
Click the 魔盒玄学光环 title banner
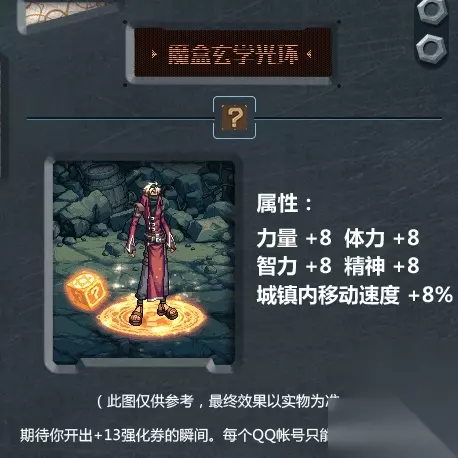tap(233, 54)
